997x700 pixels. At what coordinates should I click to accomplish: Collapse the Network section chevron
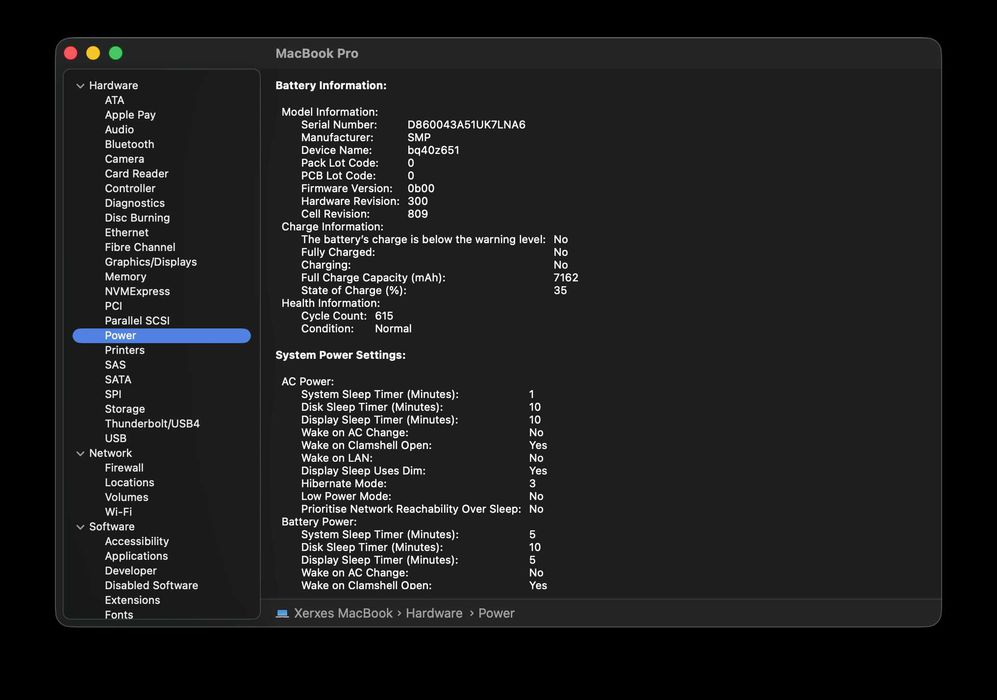80,453
